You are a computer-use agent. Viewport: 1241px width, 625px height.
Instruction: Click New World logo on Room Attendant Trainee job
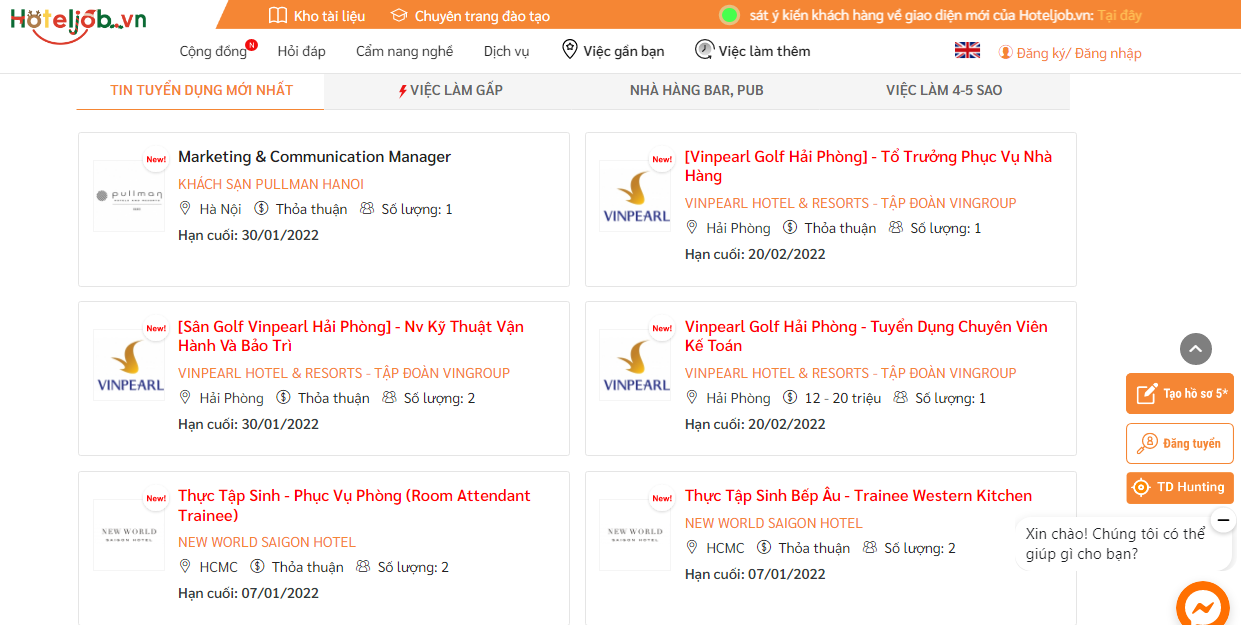pyautogui.click(x=129, y=535)
